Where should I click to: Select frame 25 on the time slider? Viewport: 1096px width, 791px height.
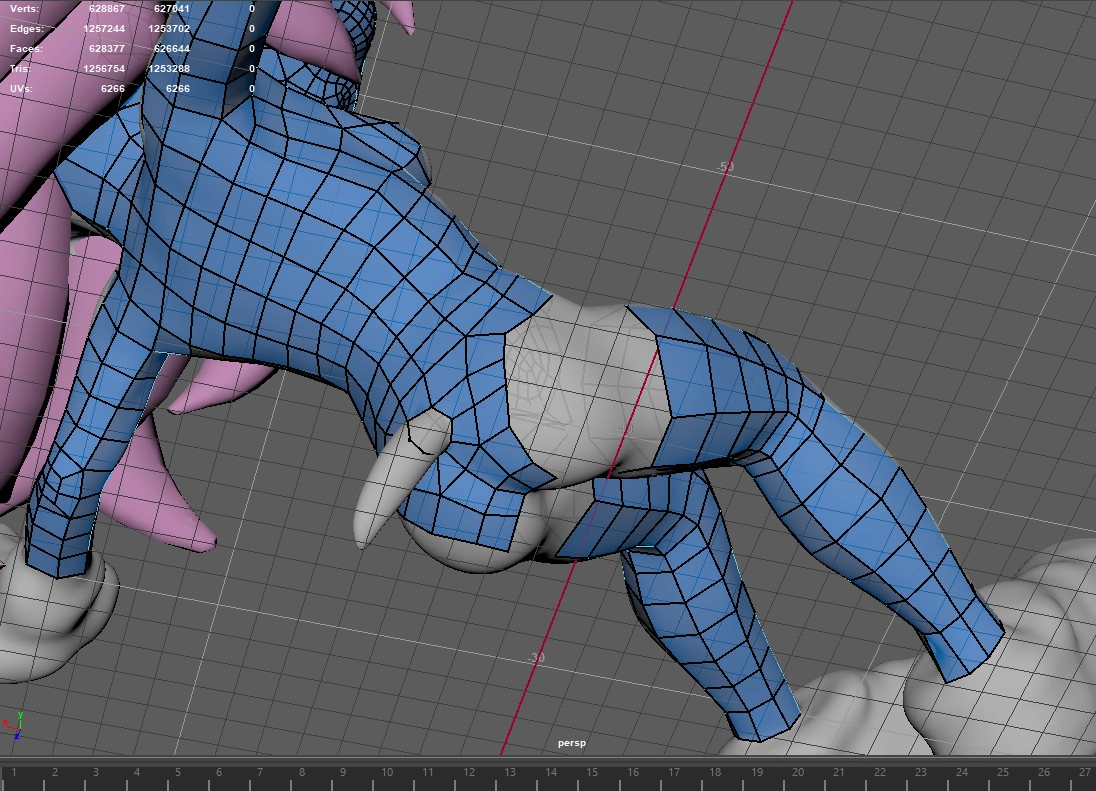point(1002,772)
